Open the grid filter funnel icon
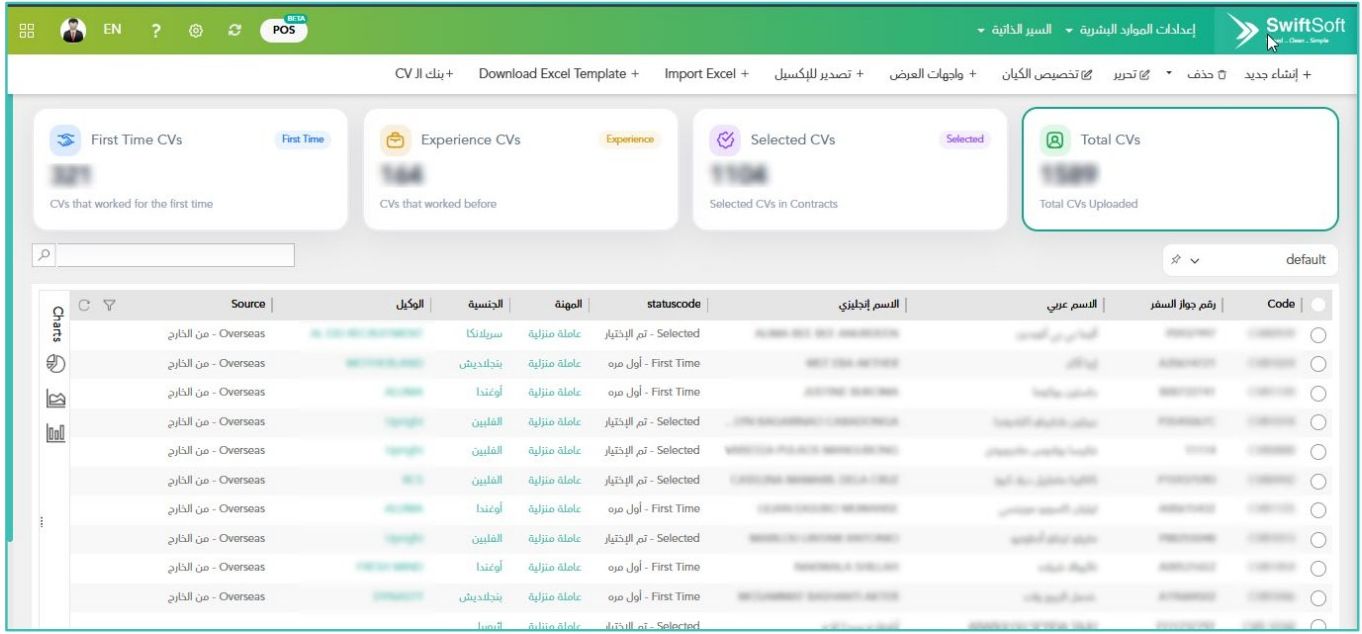This screenshot has height=634, width=1362. [110, 305]
